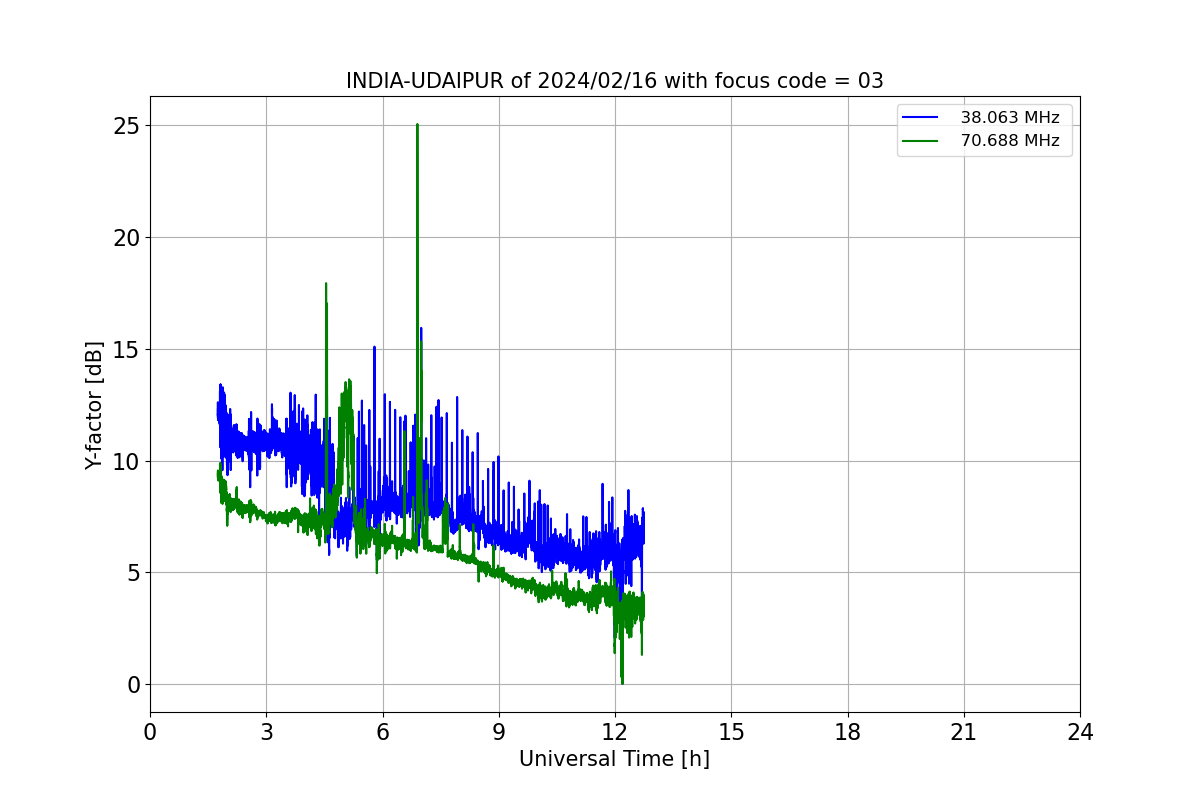Viewport: 1200px width, 800px height.
Task: Click the 38.063 MHz legend label
Action: 1010,118
